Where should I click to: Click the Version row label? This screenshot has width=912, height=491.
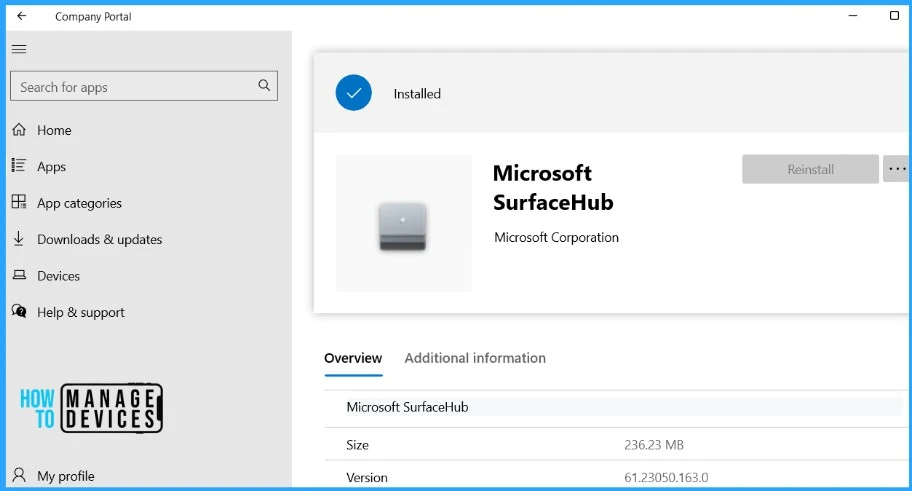tap(366, 478)
